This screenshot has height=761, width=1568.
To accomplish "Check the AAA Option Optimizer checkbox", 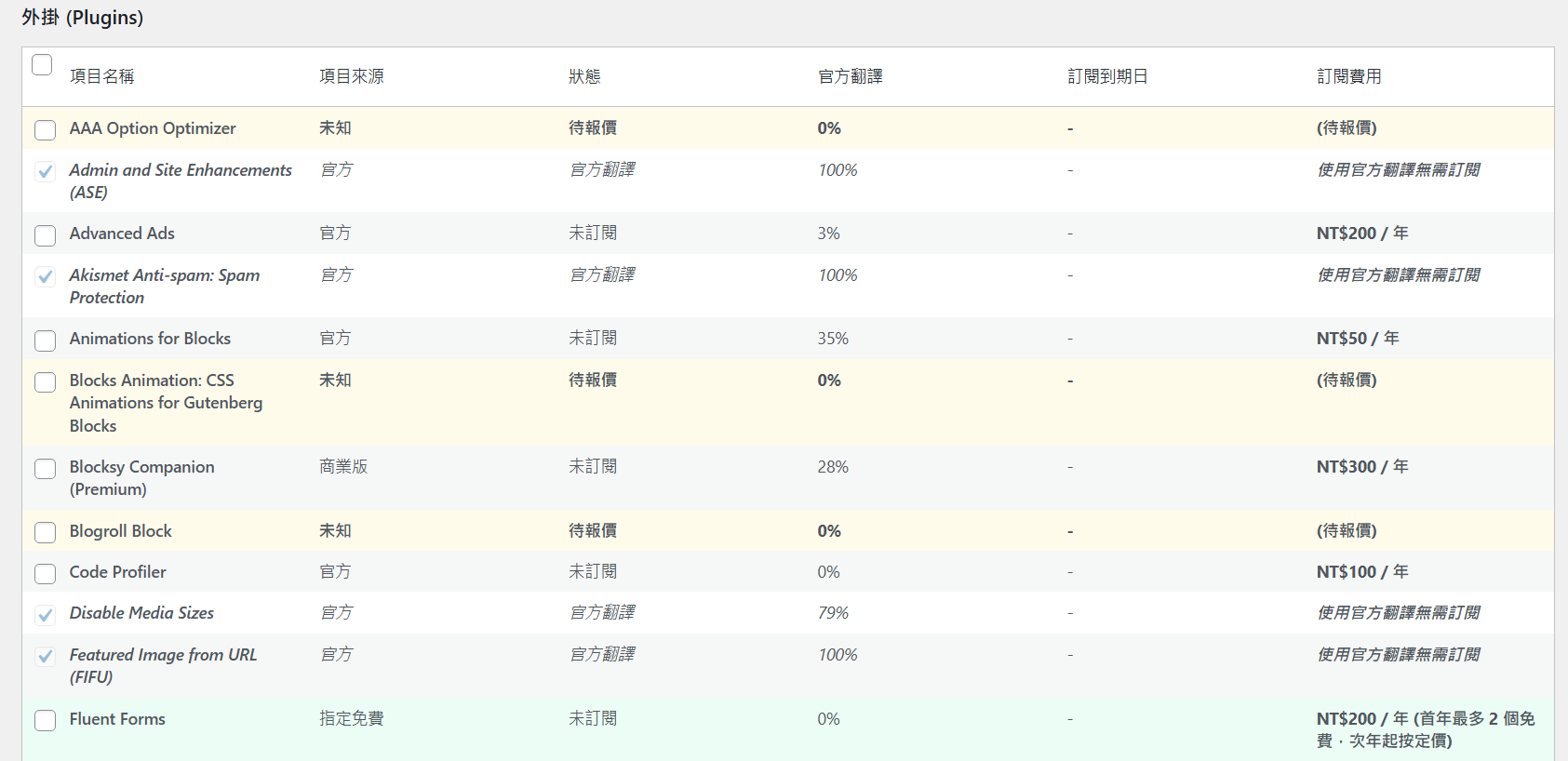I will [45, 130].
